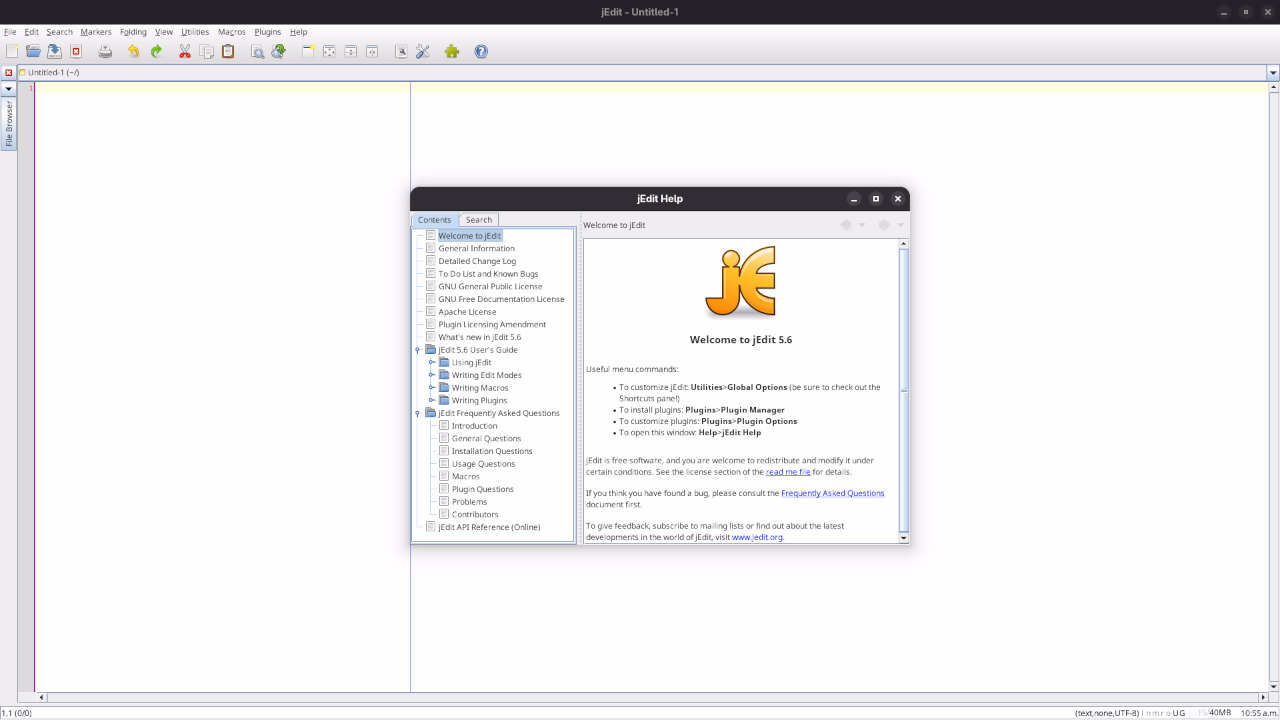Click the help pane scrollbar down arrow
This screenshot has height=720, width=1280.
pyautogui.click(x=904, y=538)
